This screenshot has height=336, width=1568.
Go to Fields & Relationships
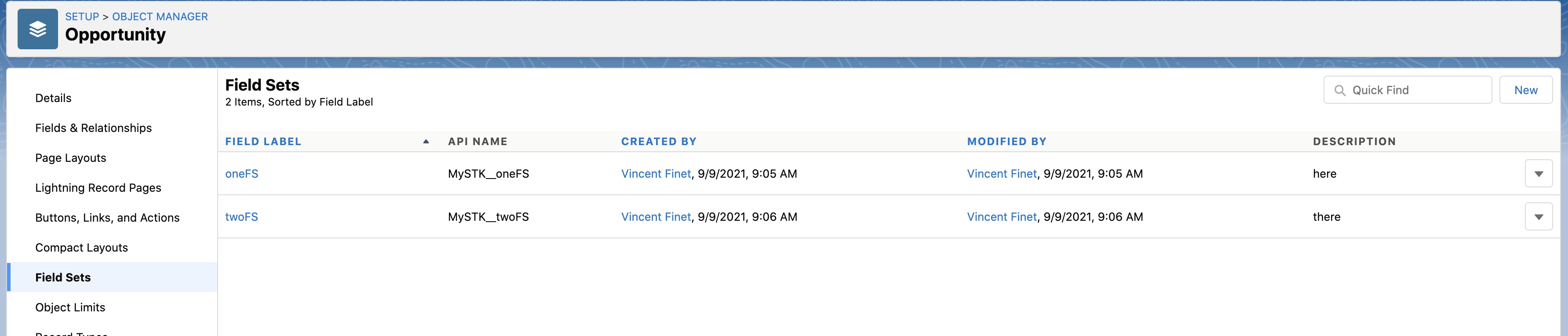[93, 128]
